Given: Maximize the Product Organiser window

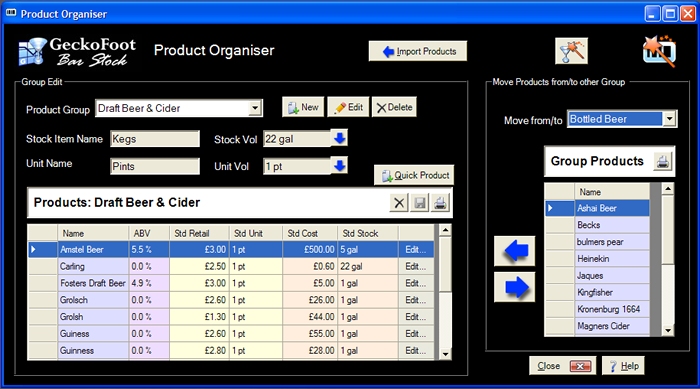Looking at the screenshot, I should point(670,14).
